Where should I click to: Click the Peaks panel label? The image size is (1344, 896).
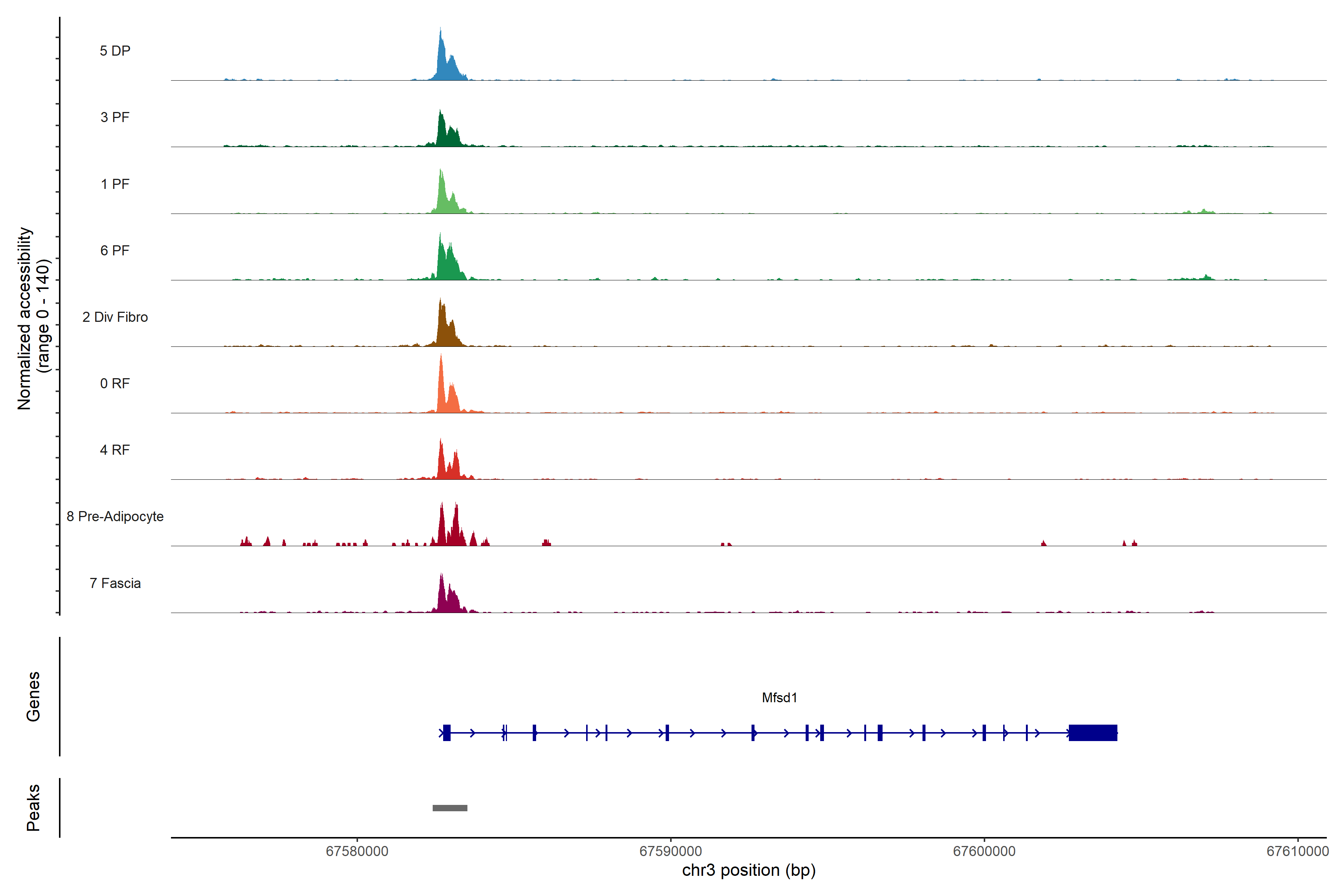pyautogui.click(x=33, y=808)
